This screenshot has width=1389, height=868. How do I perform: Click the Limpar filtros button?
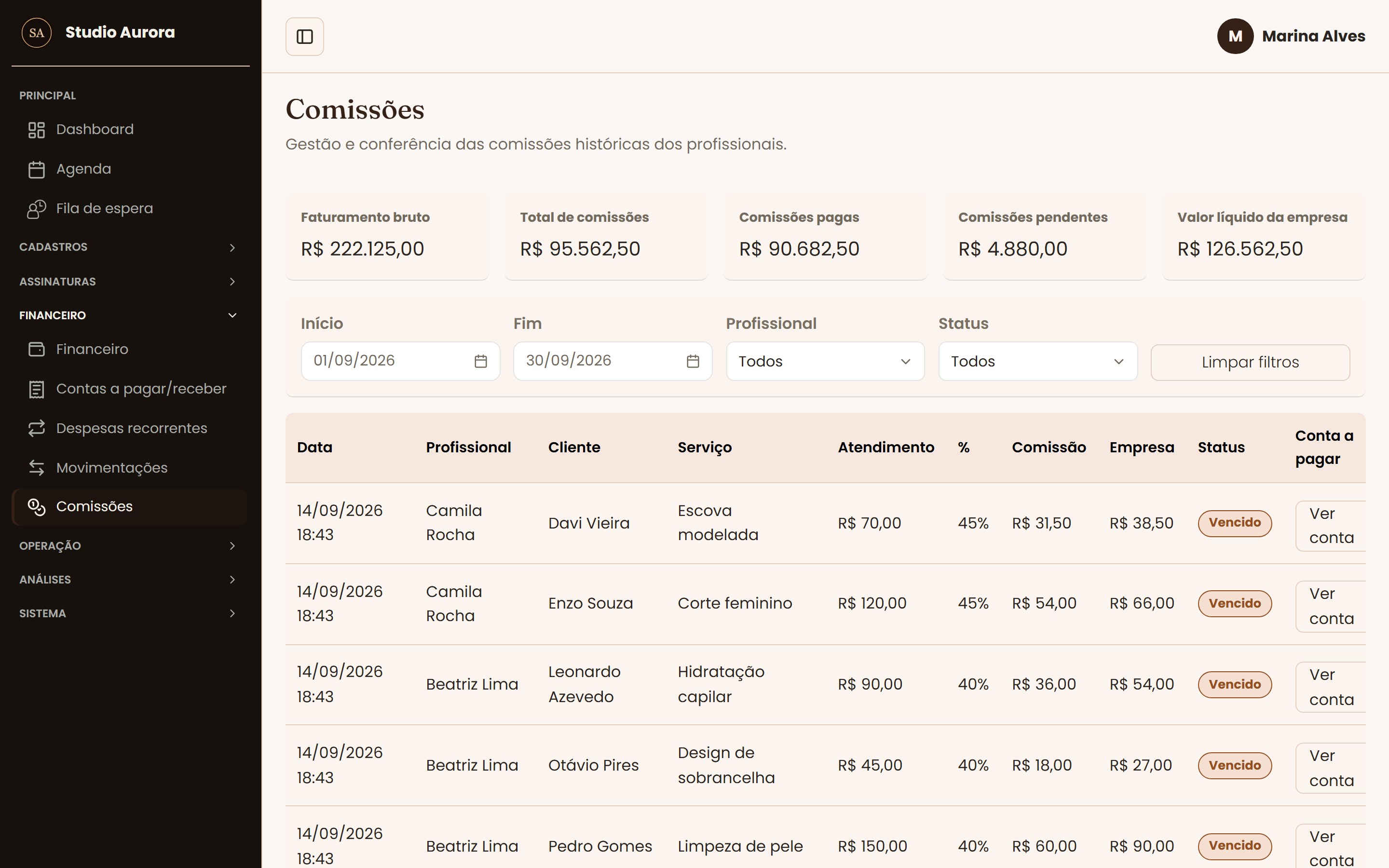(1250, 362)
